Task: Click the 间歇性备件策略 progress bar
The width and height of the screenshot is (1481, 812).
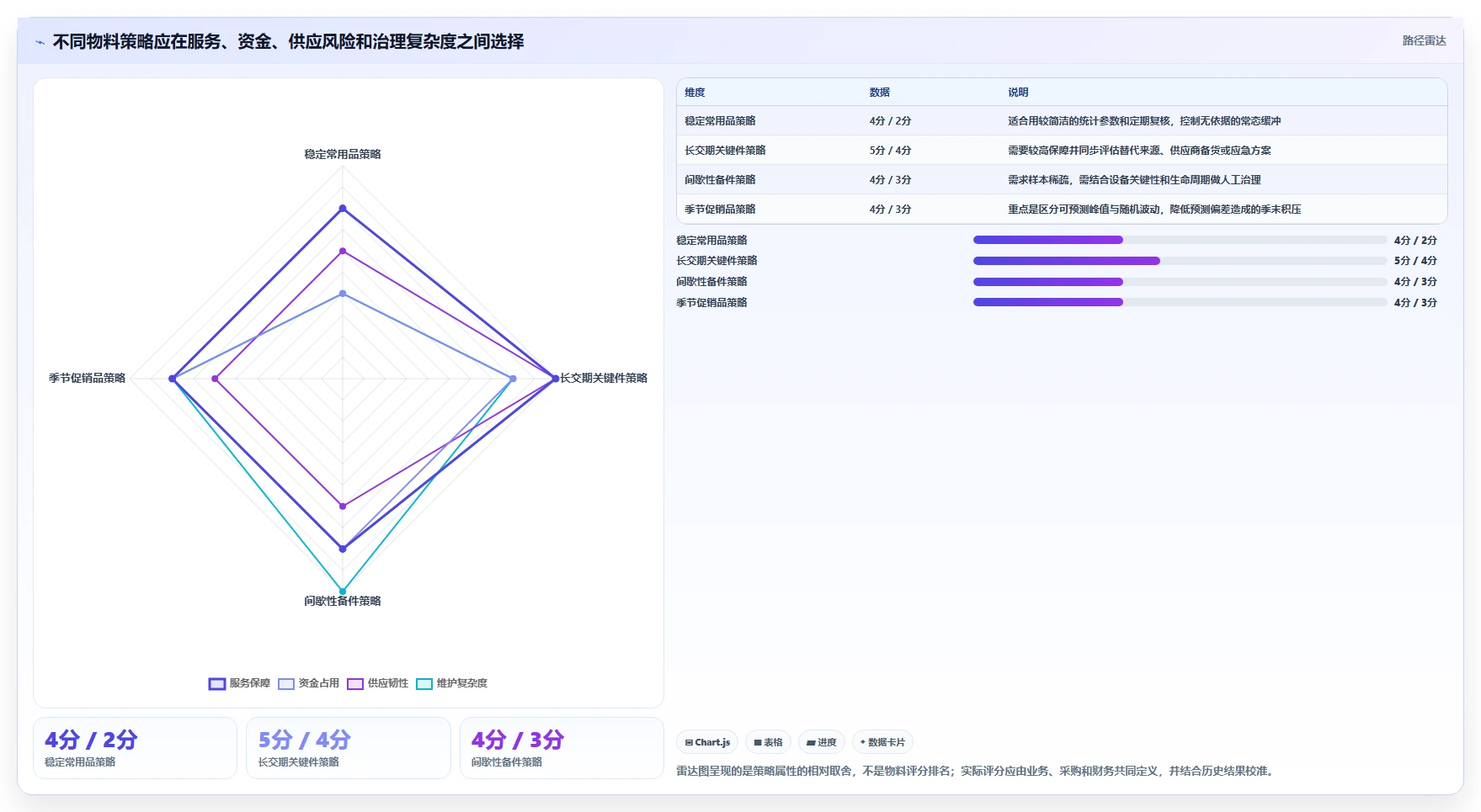Action: click(x=1180, y=282)
